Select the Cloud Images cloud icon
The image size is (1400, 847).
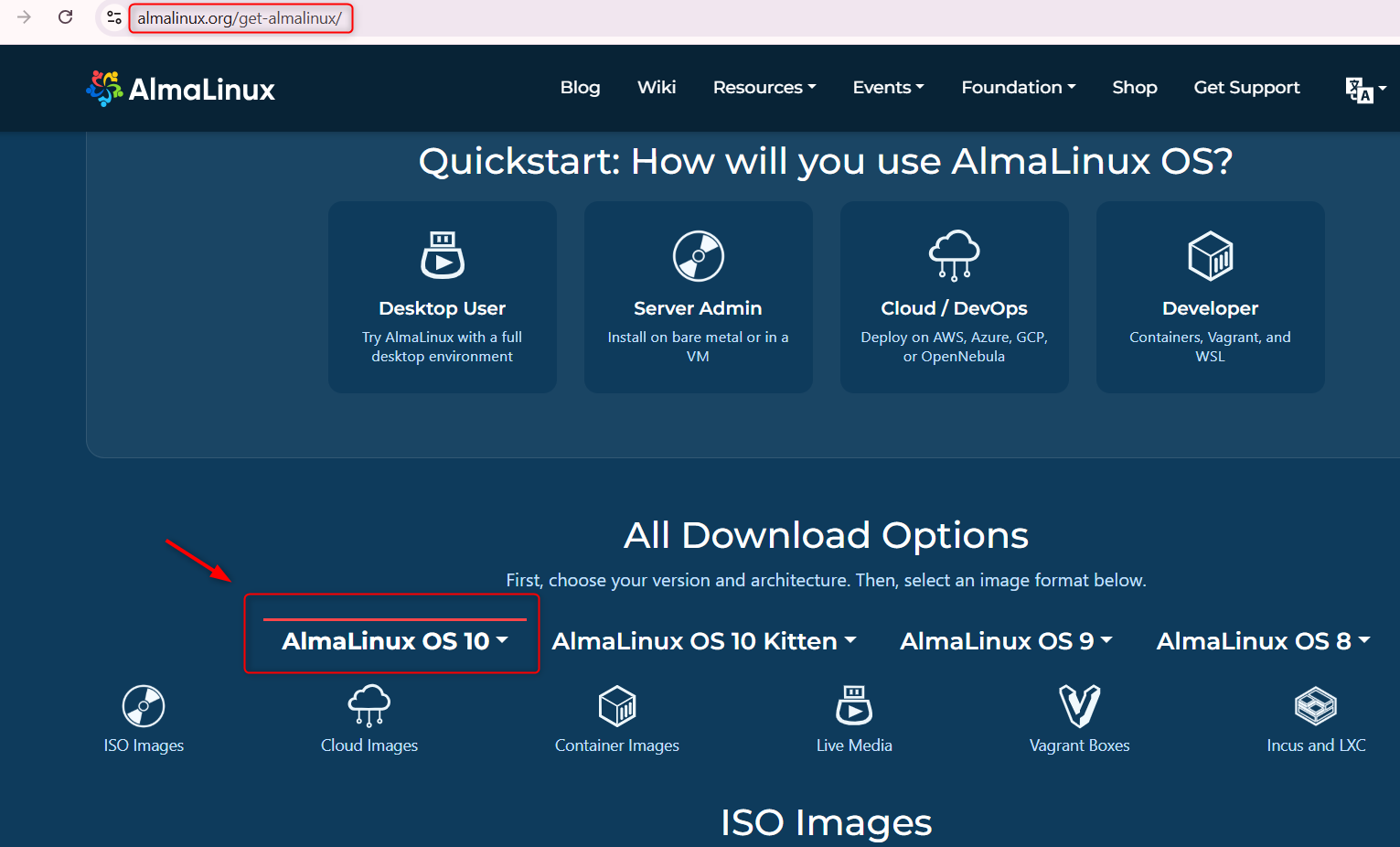click(369, 705)
